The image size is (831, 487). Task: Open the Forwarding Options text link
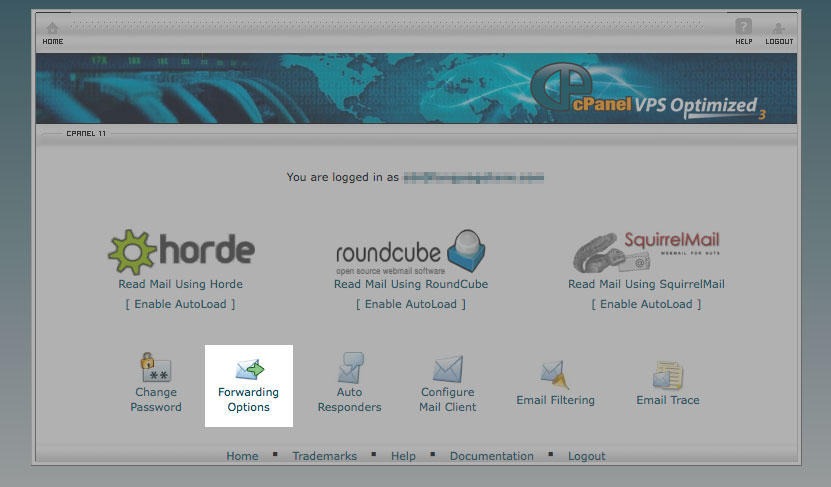(x=249, y=400)
